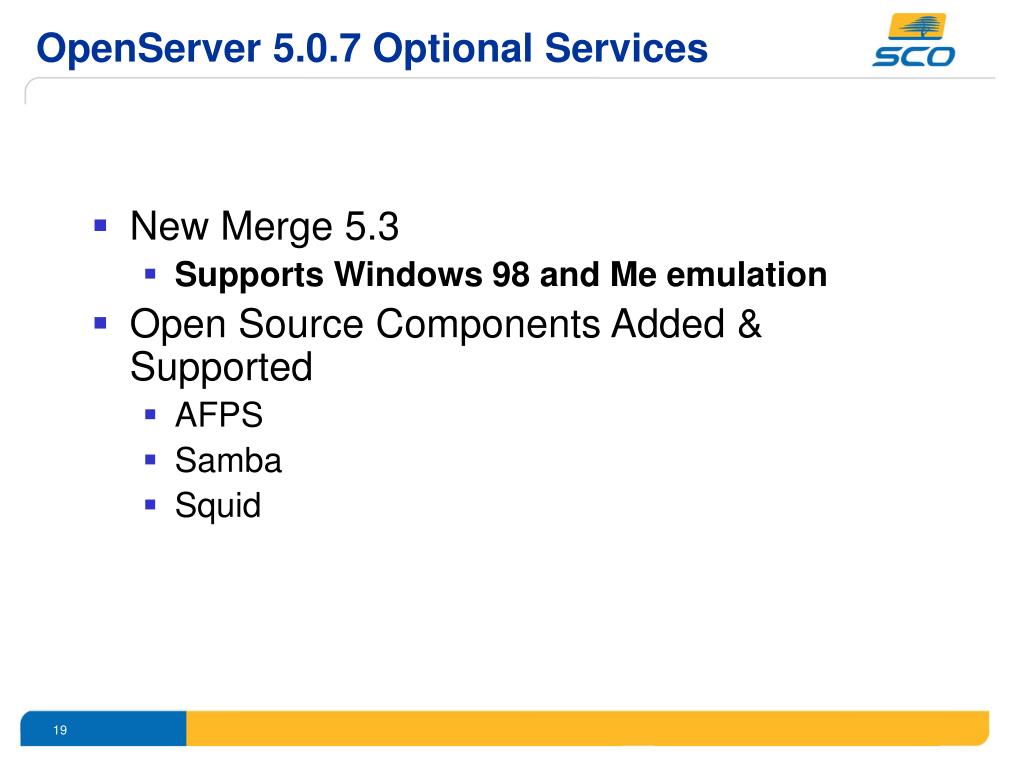The image size is (1024, 768).
Task: Select the Samba list item
Action: [x=229, y=460]
